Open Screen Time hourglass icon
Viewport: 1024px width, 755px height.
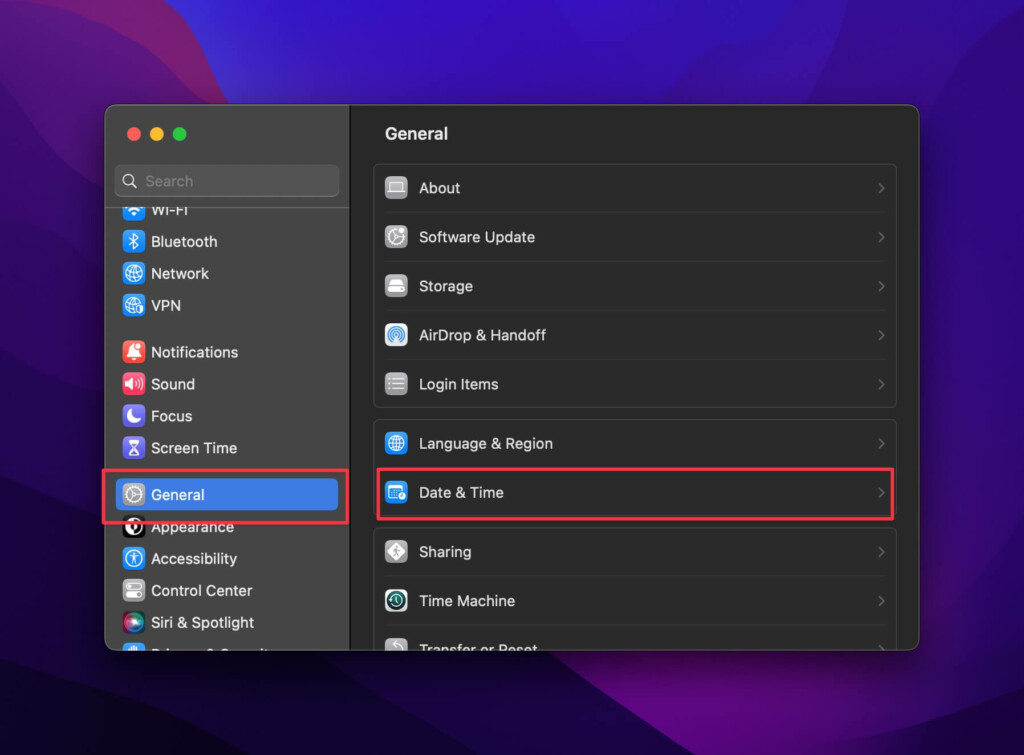pos(134,448)
